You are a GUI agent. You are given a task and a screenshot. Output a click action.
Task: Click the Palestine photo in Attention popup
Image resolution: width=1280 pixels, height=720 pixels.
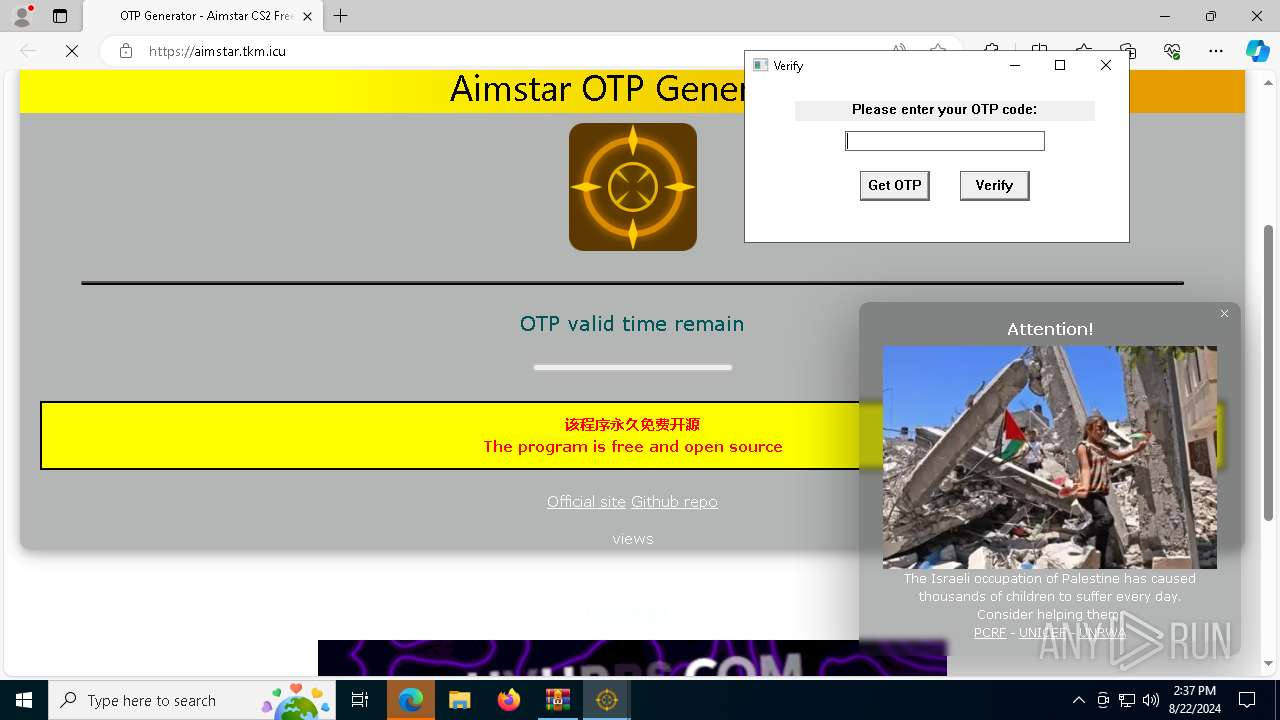pos(1050,457)
